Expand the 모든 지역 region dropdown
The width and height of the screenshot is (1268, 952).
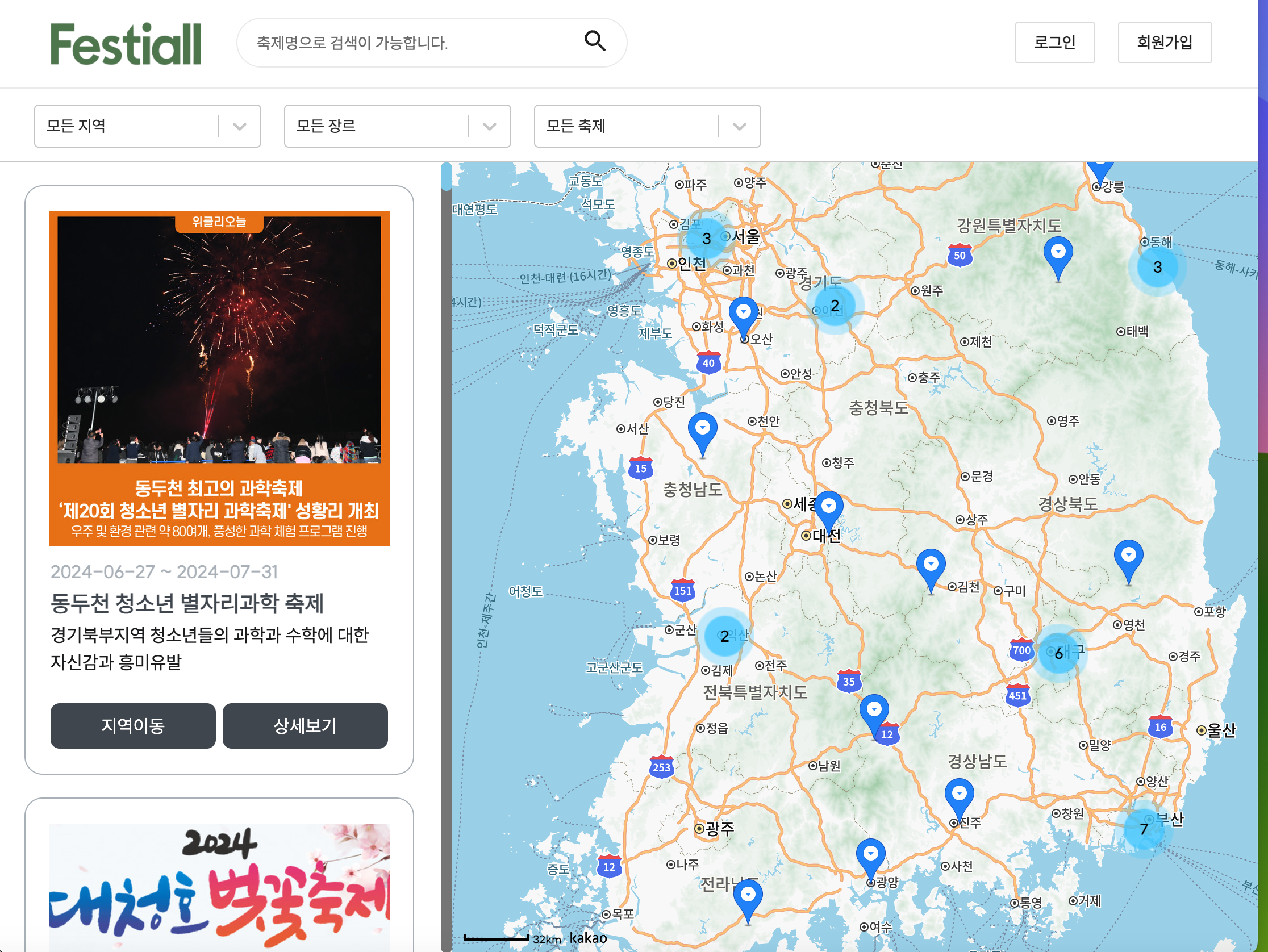pyautogui.click(x=147, y=126)
